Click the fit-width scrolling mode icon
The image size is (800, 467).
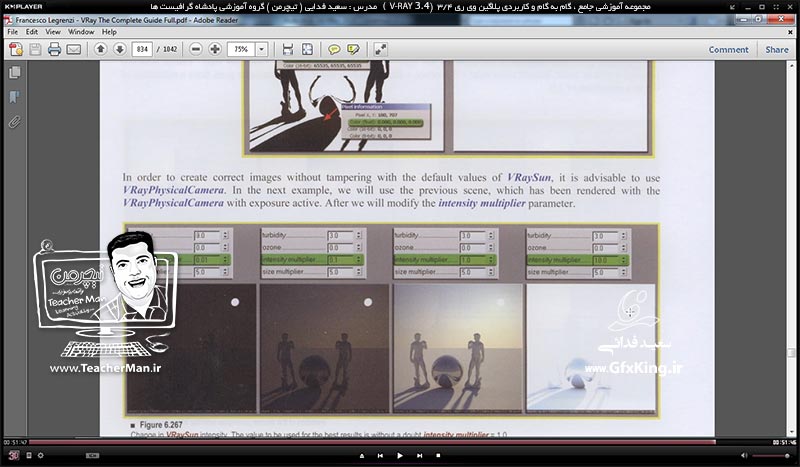pos(288,50)
